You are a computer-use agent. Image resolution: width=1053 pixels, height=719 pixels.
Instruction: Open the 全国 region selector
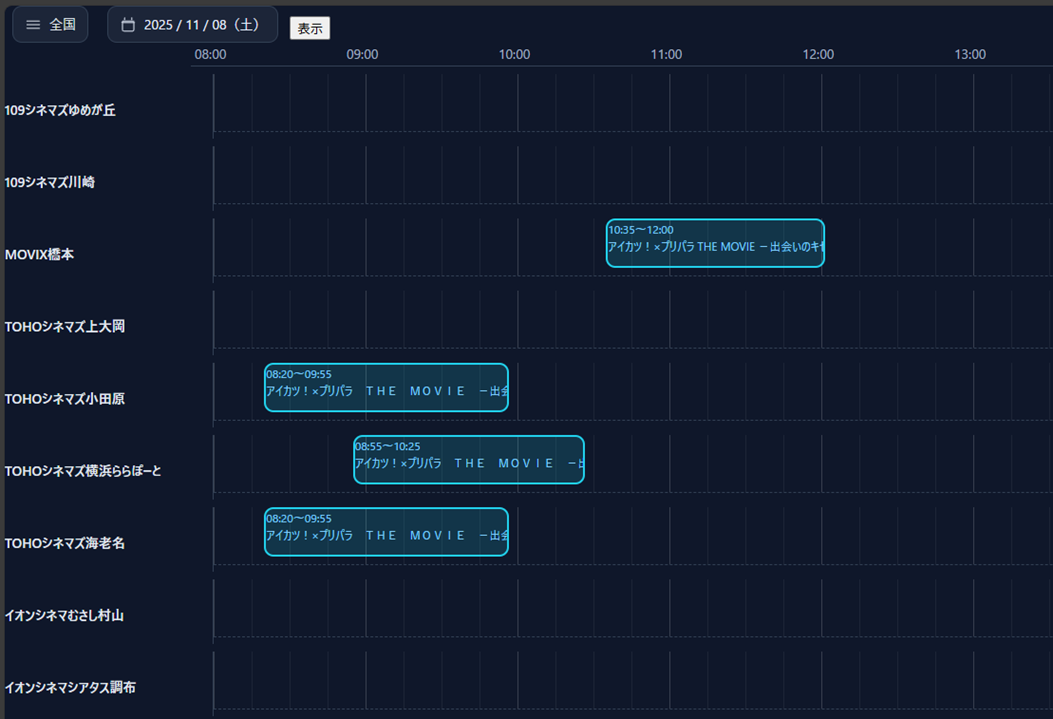[50, 25]
